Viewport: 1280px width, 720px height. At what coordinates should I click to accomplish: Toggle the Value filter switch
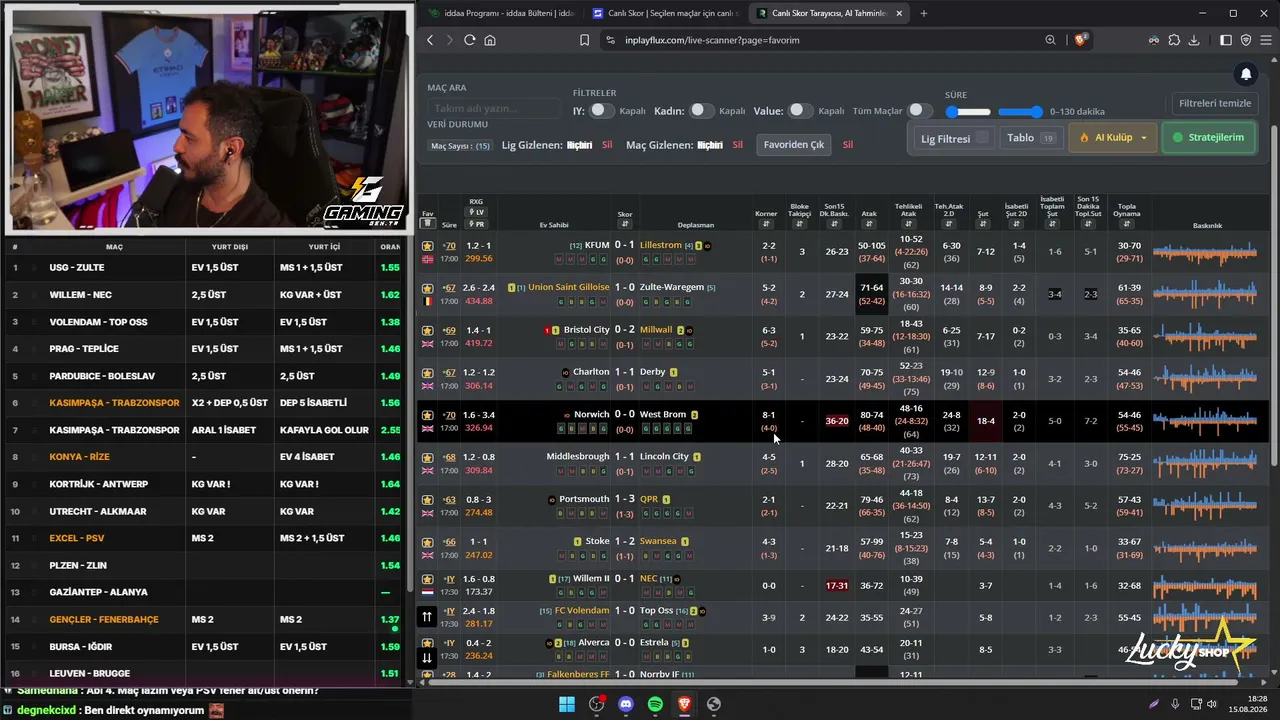coord(800,110)
